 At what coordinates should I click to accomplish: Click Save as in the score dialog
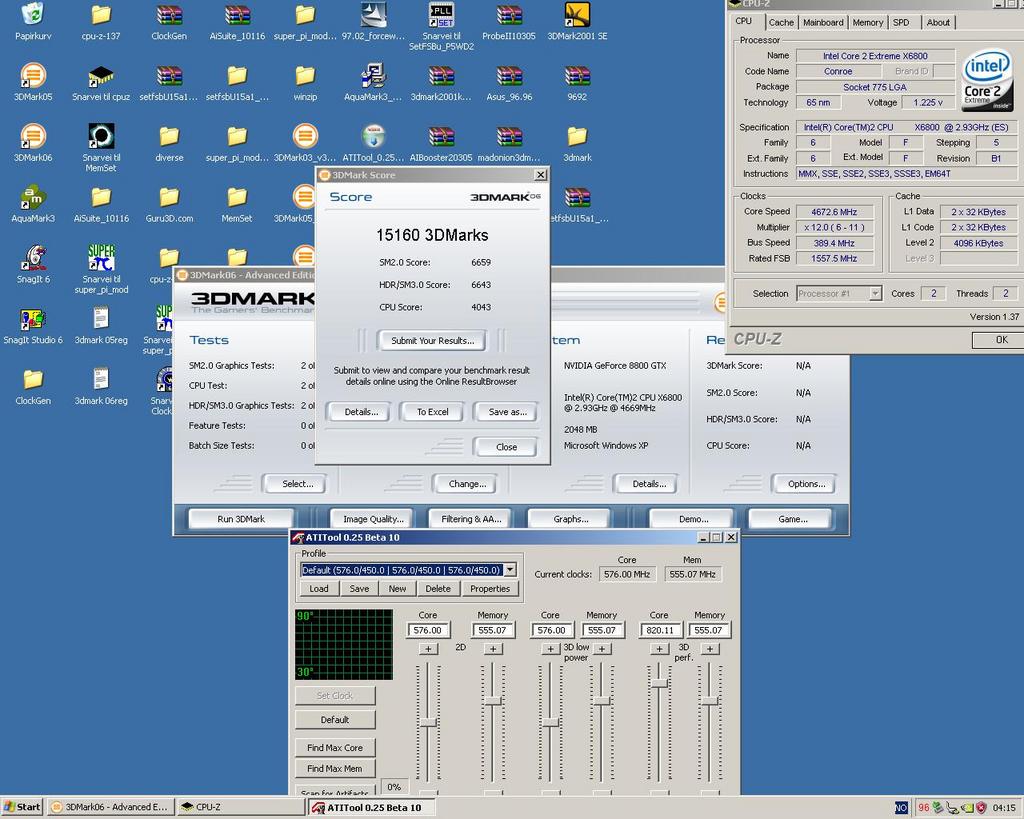(507, 412)
